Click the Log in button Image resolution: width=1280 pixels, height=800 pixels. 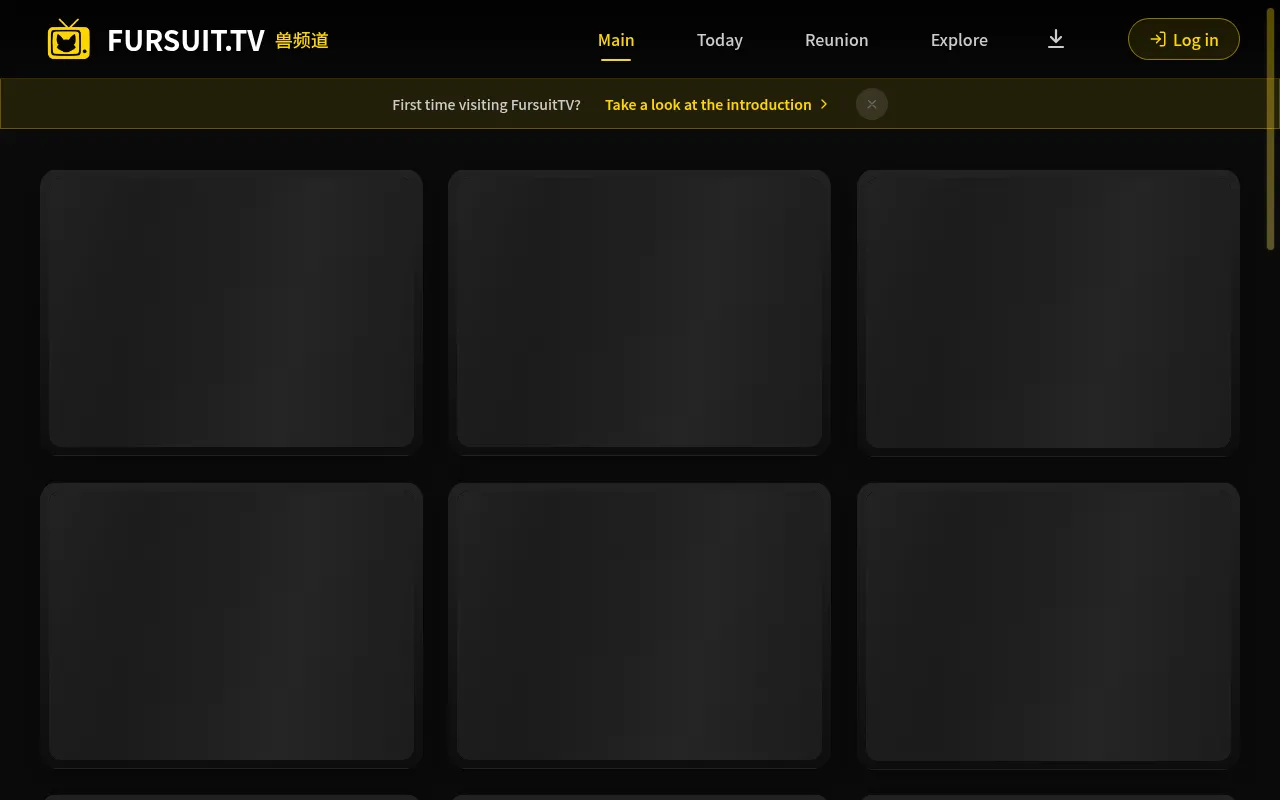(x=1184, y=39)
